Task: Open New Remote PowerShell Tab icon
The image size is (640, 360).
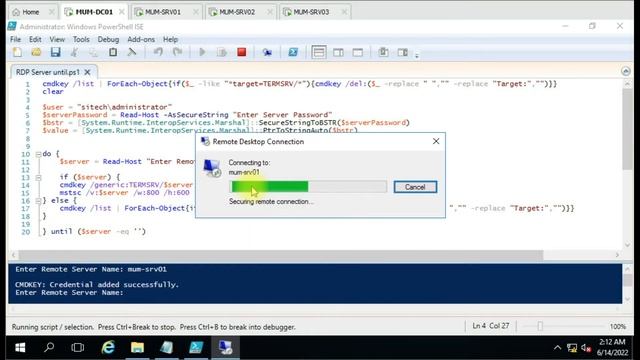Action: (267, 52)
